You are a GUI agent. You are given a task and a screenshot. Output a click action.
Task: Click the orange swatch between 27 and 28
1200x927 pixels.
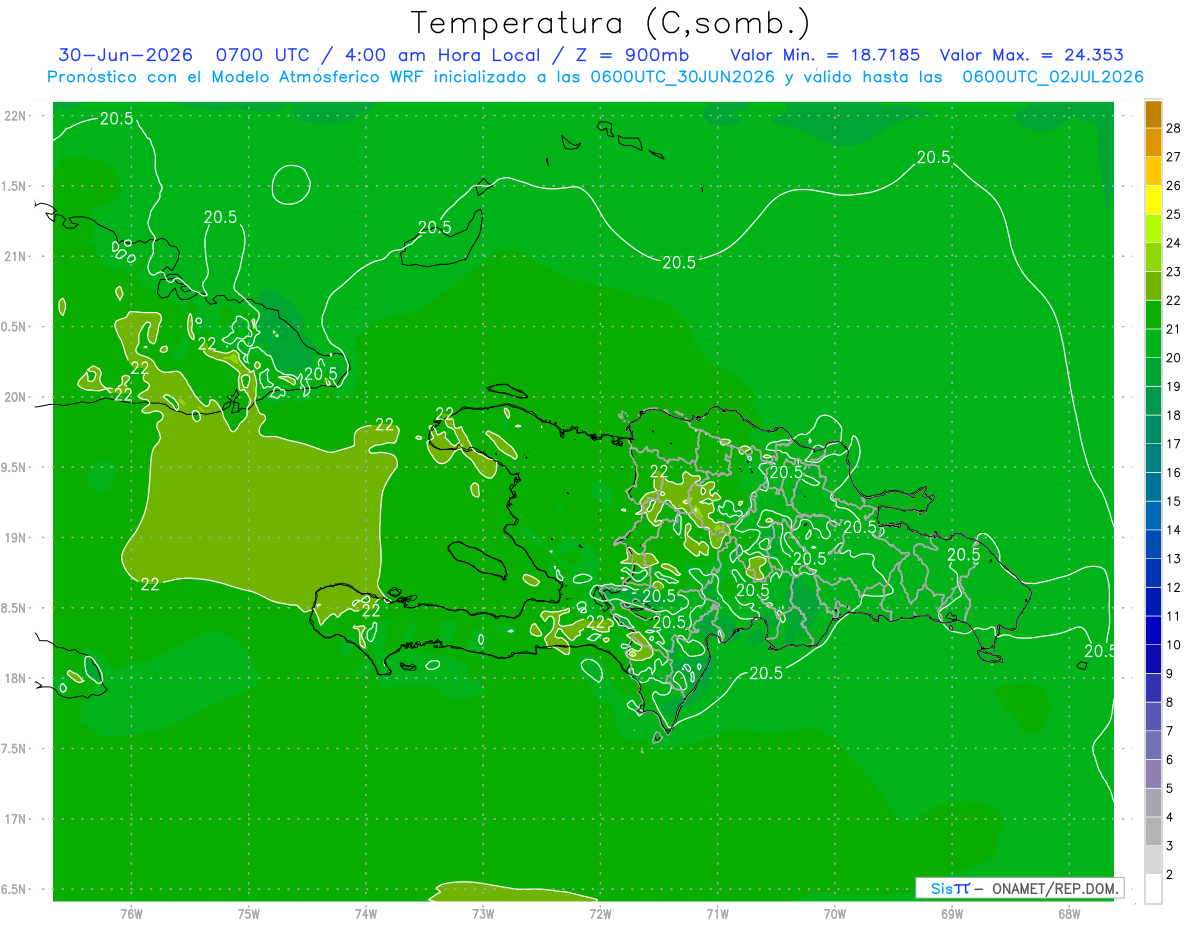pyautogui.click(x=1153, y=142)
